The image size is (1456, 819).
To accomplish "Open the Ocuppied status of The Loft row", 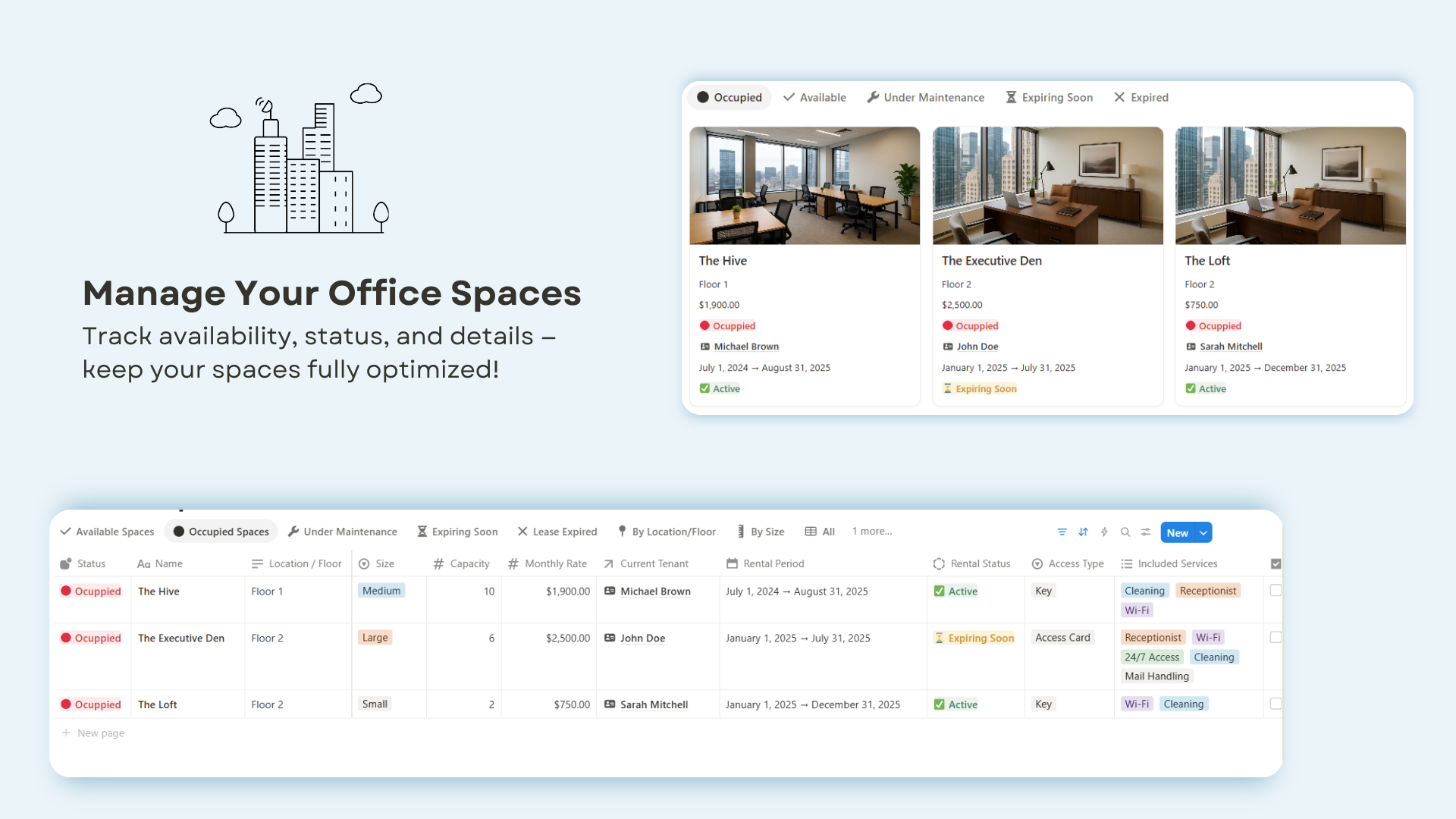I will (x=91, y=704).
